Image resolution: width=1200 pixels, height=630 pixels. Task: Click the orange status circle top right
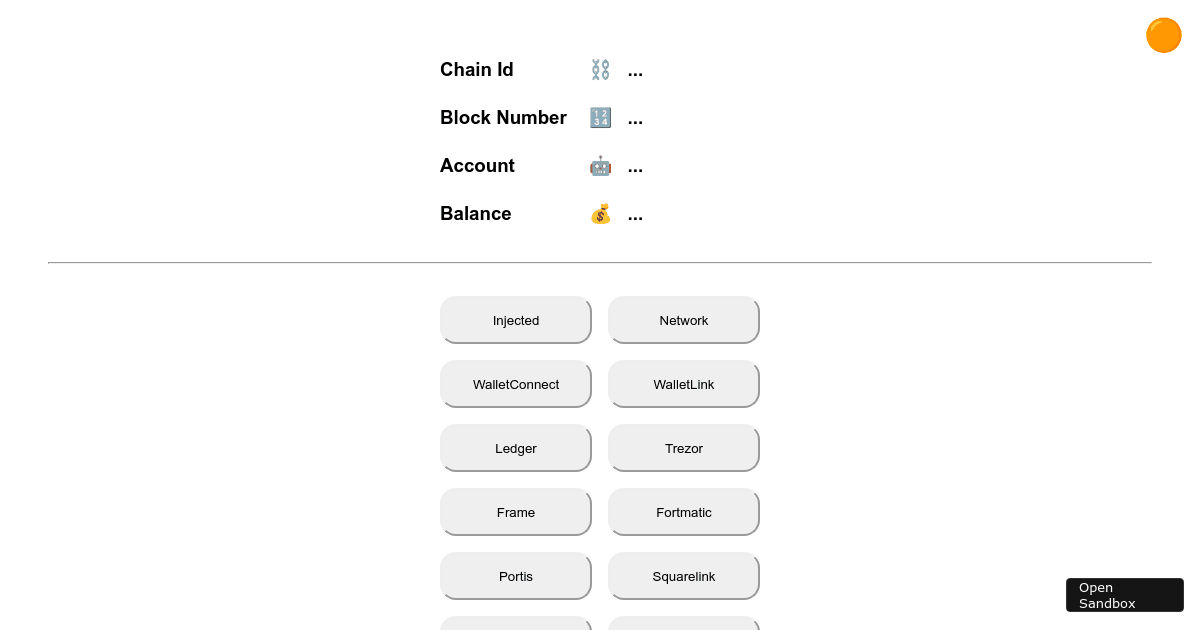(x=1163, y=35)
